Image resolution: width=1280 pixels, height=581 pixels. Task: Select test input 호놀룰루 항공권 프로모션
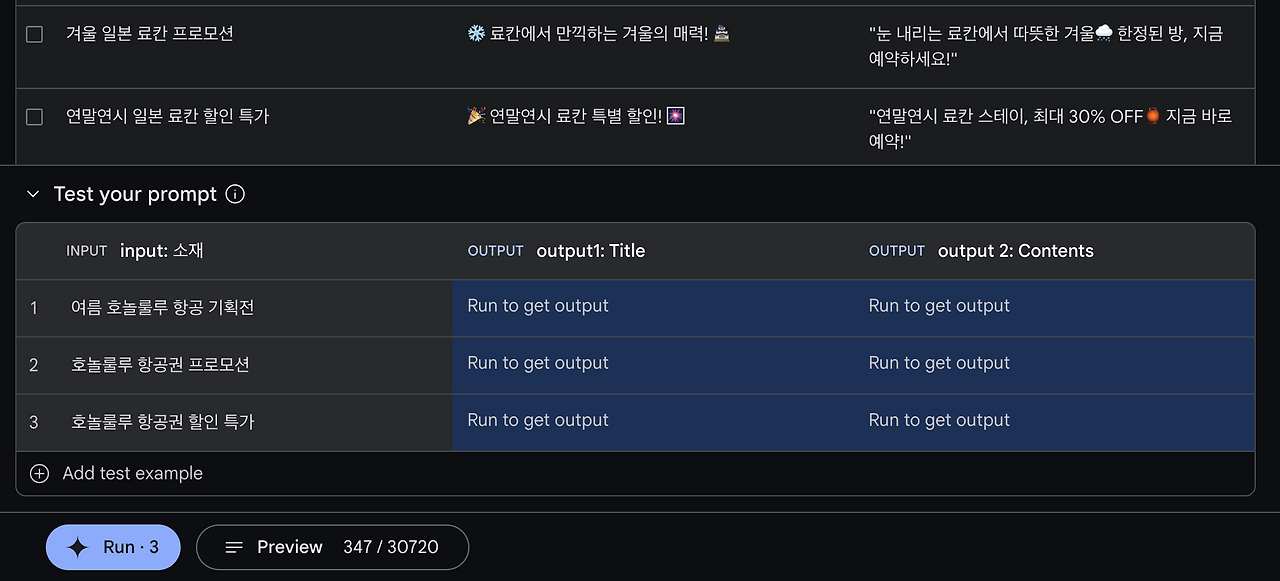point(160,365)
